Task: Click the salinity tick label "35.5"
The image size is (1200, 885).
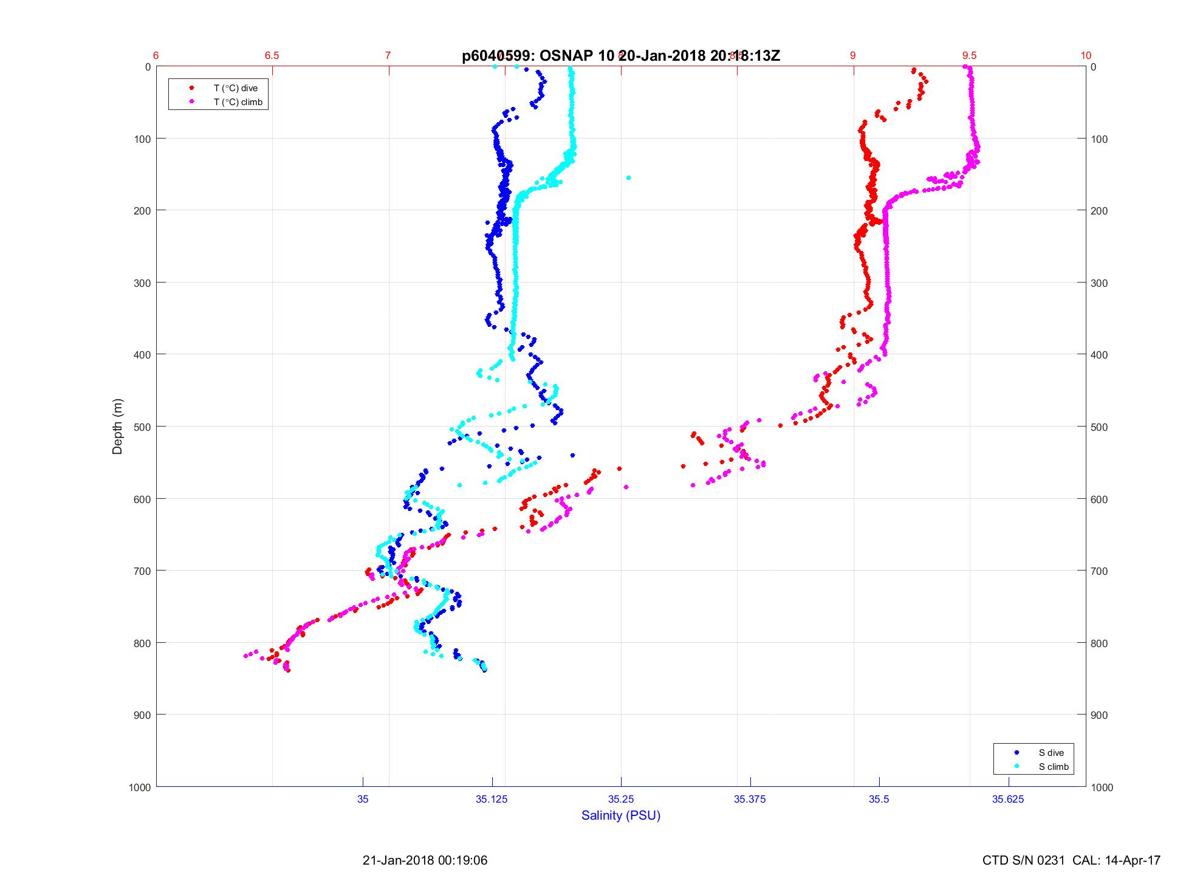Action: click(879, 799)
